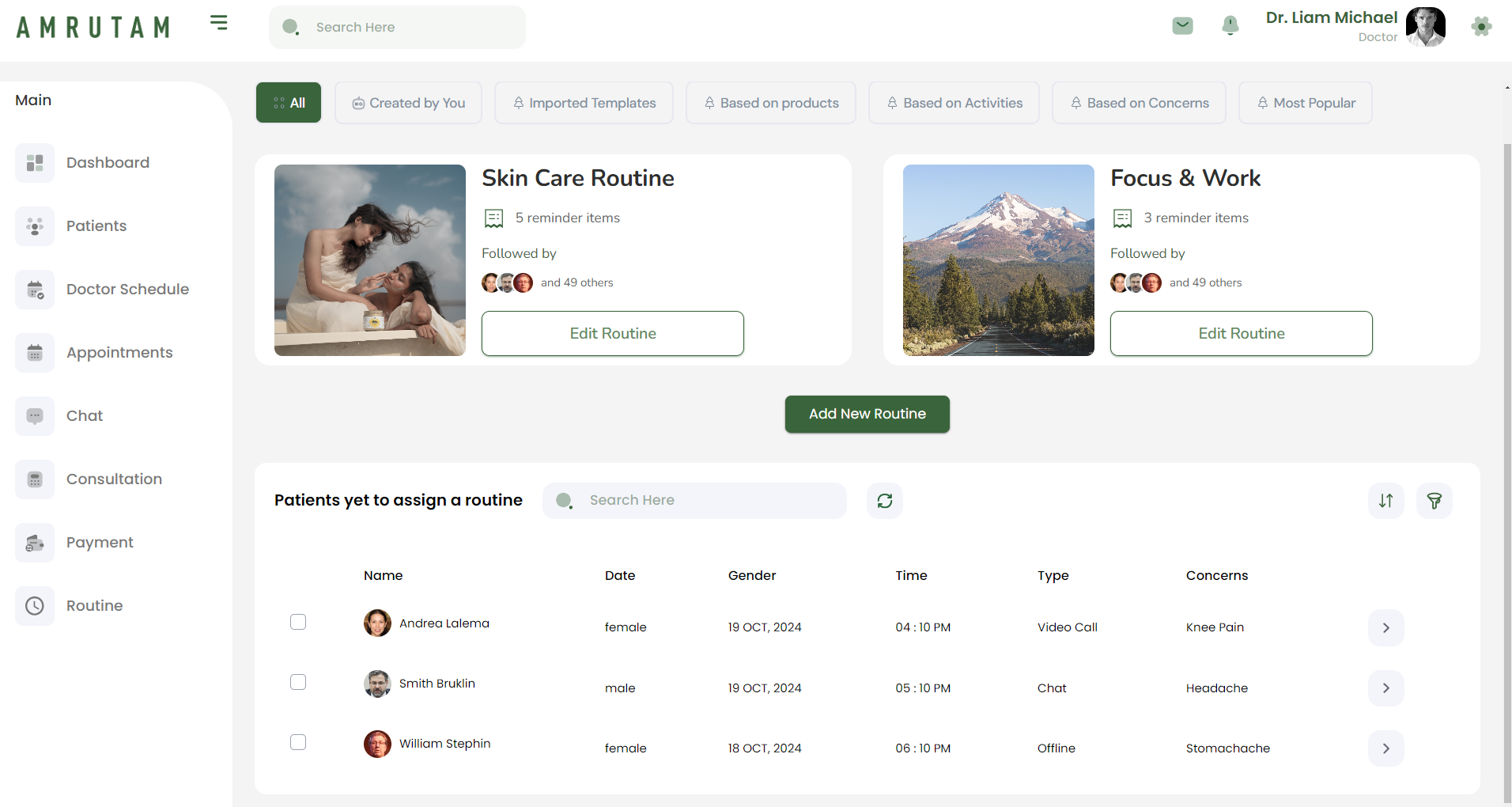Image resolution: width=1512 pixels, height=807 pixels.
Task: Check the box for William Stephin
Action: 298,742
